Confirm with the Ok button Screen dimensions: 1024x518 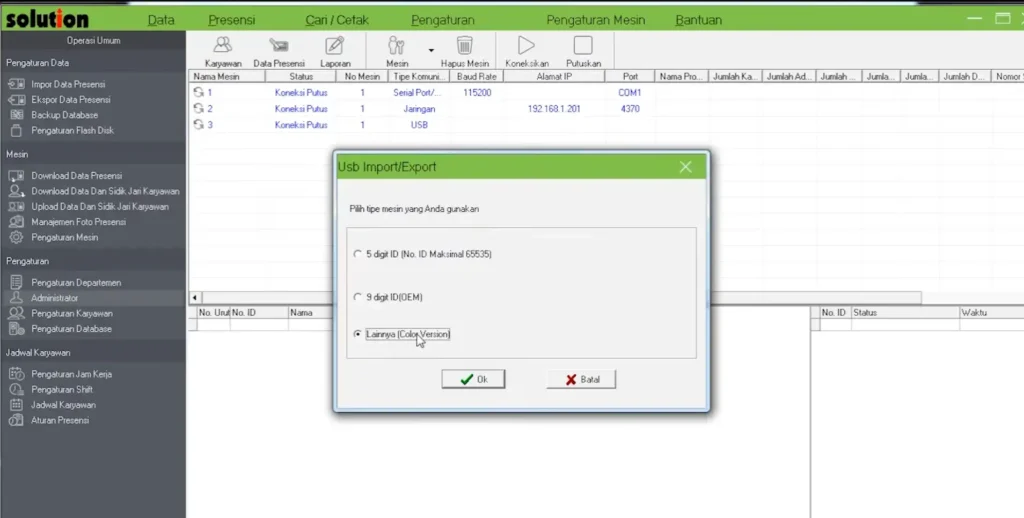coord(473,379)
